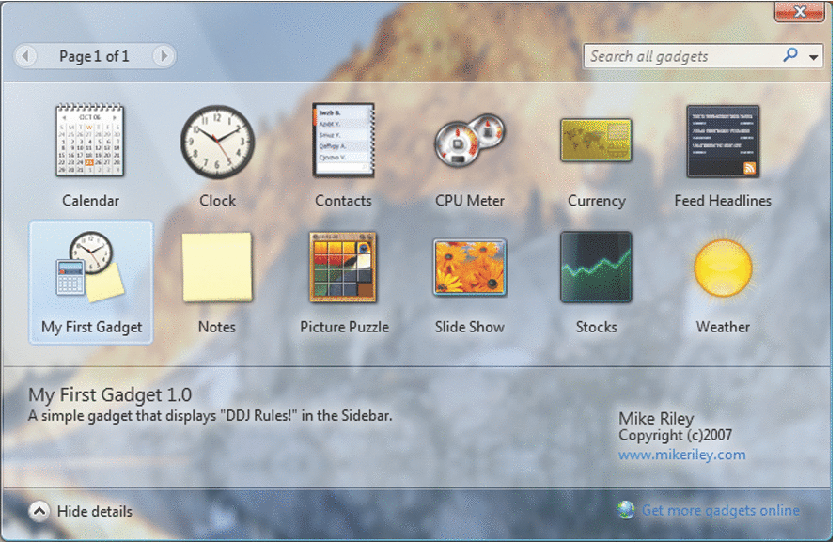Select the Calendar gadget icon
This screenshot has width=833, height=542.
90,141
